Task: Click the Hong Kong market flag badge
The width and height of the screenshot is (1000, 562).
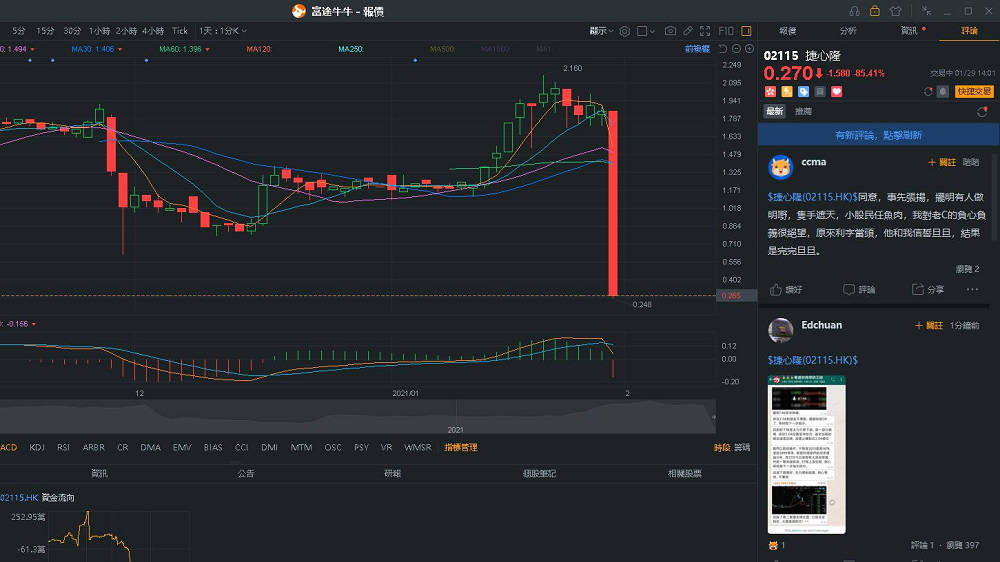Action: tap(770, 92)
